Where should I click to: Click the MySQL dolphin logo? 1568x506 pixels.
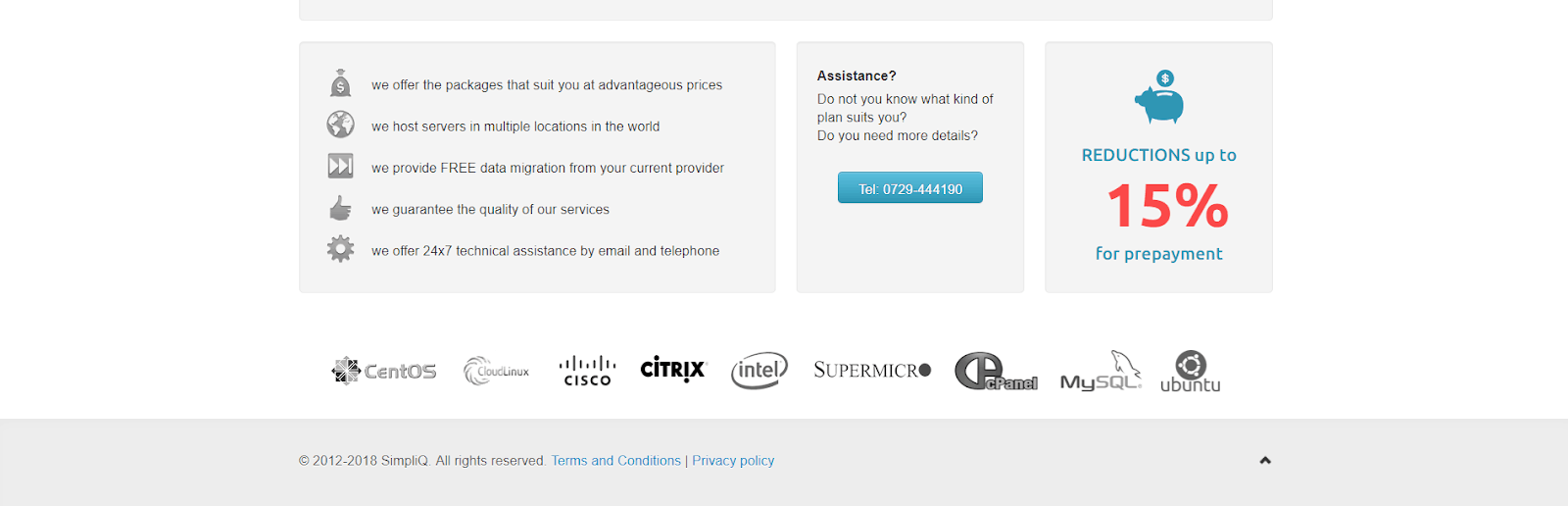(x=1102, y=371)
